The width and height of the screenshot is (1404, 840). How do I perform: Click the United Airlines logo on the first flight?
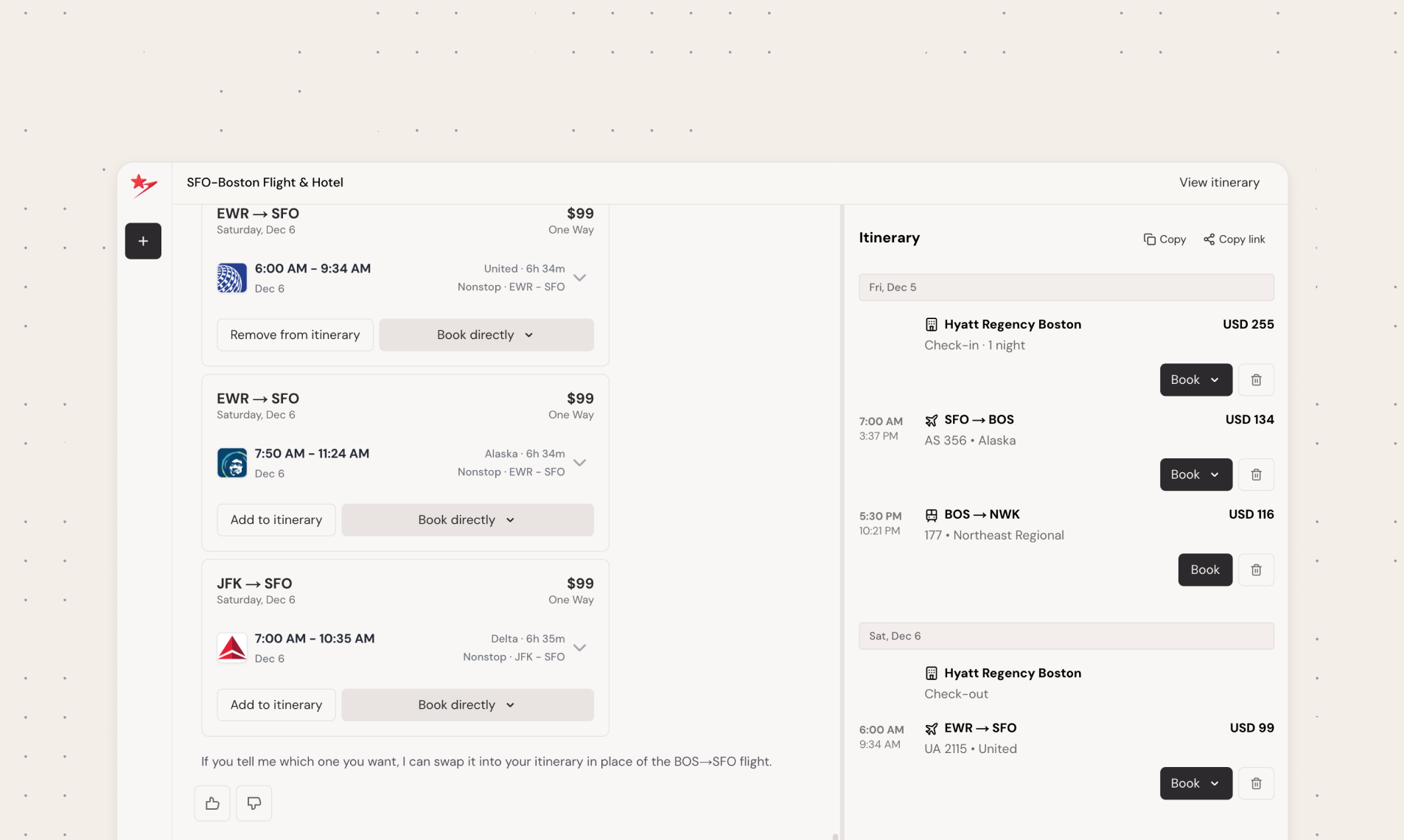[231, 278]
